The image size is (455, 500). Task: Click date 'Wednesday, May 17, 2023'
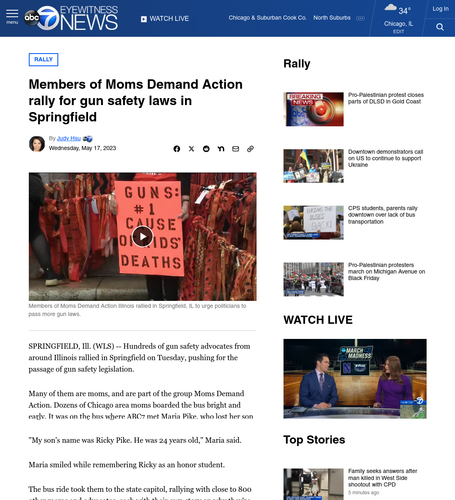point(82,148)
